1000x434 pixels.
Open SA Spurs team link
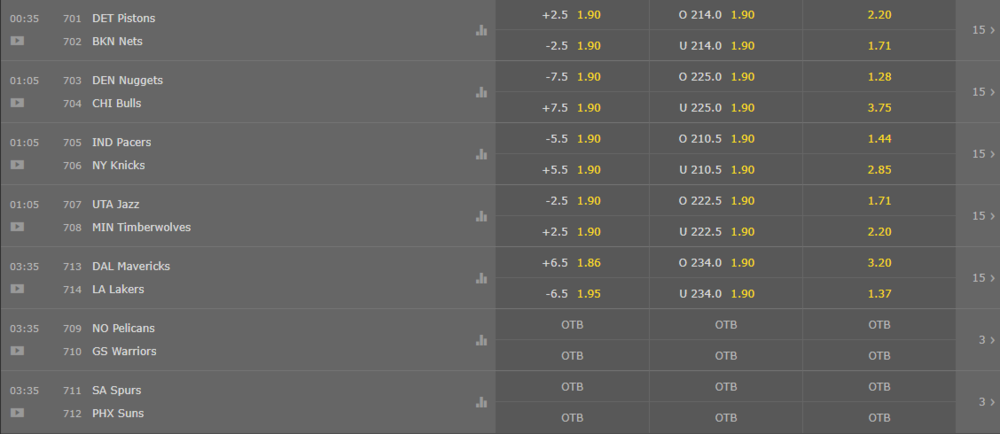[117, 390]
